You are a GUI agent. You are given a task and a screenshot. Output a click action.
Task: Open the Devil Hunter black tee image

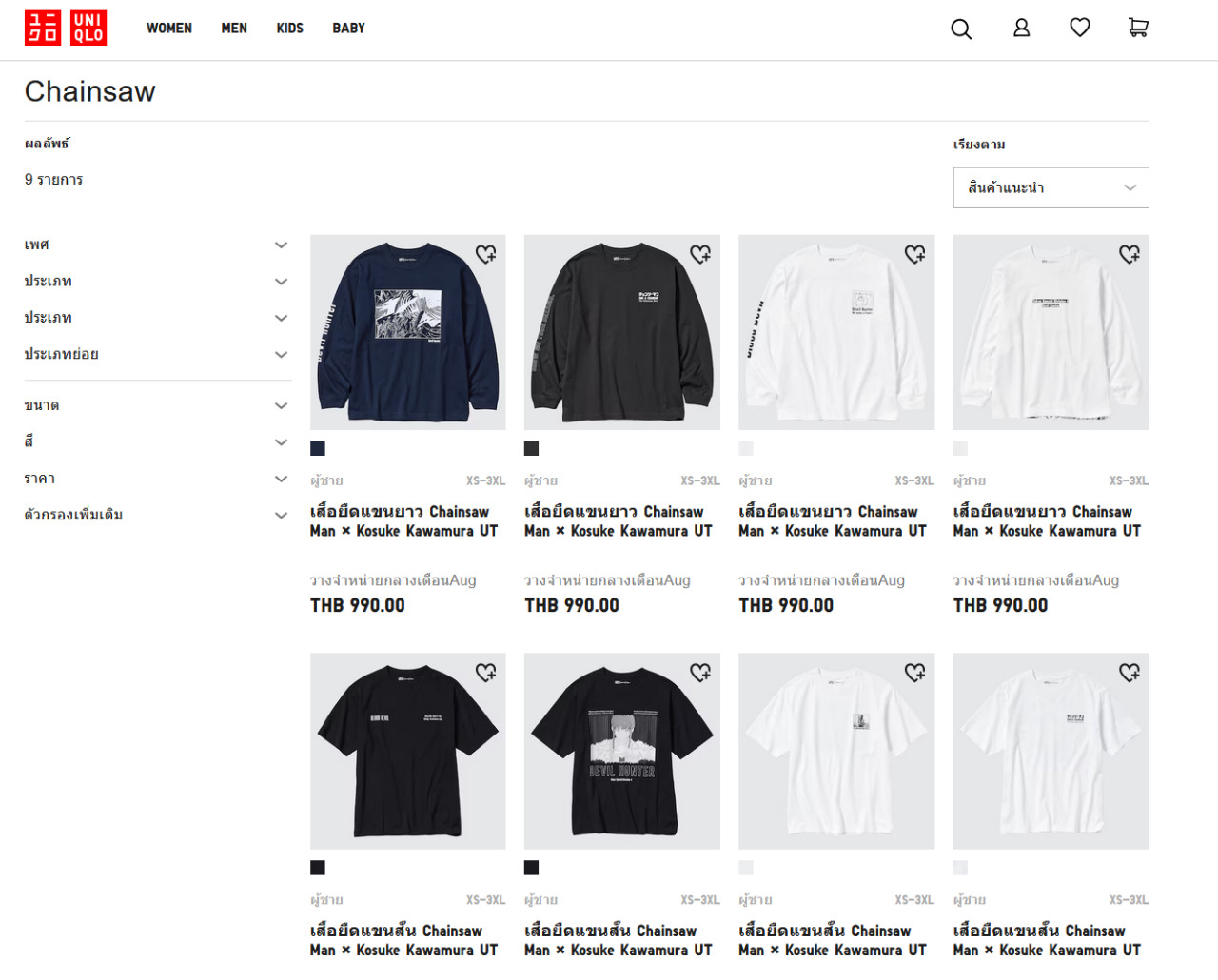622,751
